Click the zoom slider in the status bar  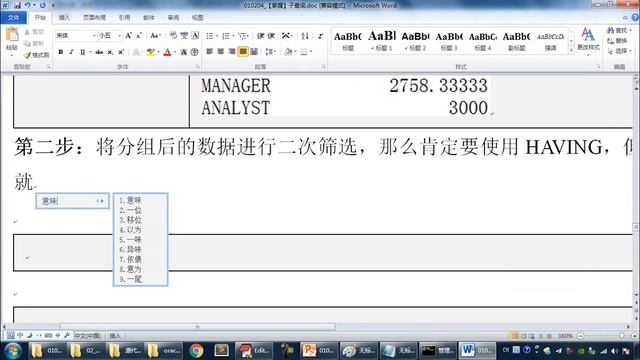pos(622,336)
